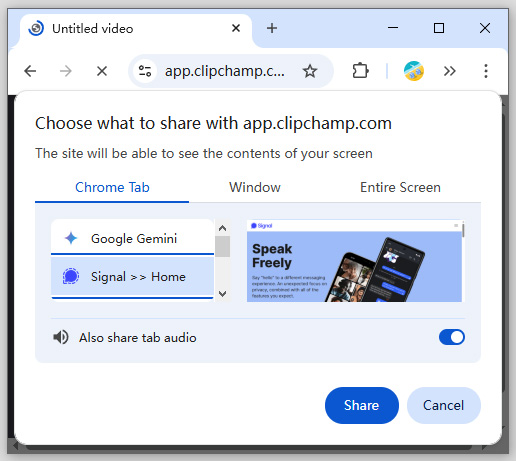Toggle Also share tab audio switch

[x=452, y=337]
